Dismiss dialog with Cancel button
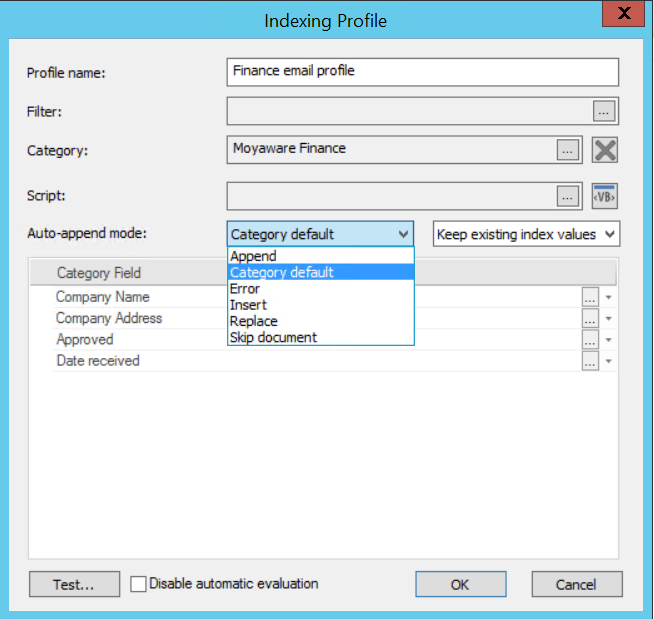 tap(577, 584)
